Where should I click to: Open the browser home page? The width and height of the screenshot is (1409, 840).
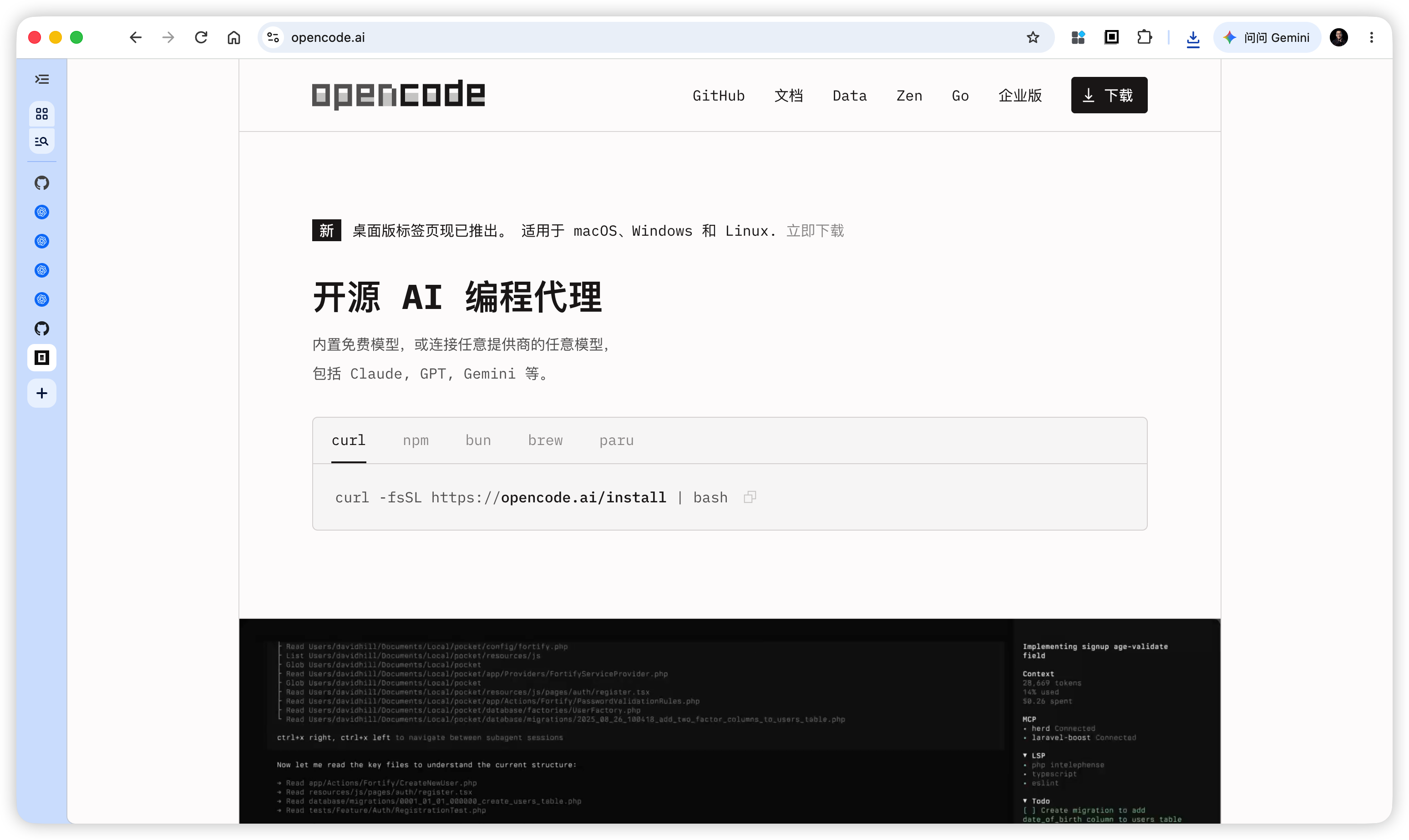click(x=234, y=37)
